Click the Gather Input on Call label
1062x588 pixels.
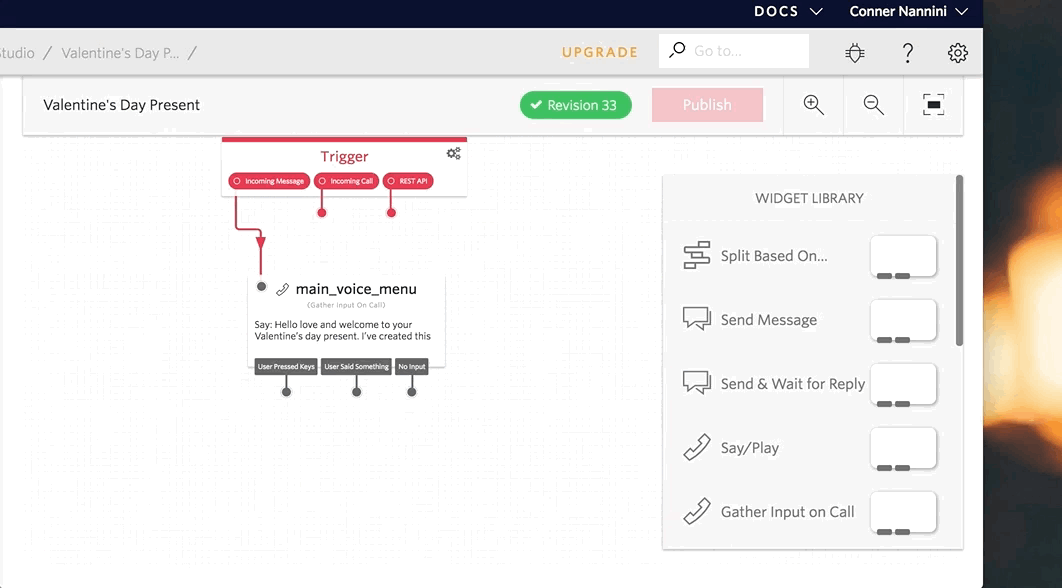tap(788, 512)
